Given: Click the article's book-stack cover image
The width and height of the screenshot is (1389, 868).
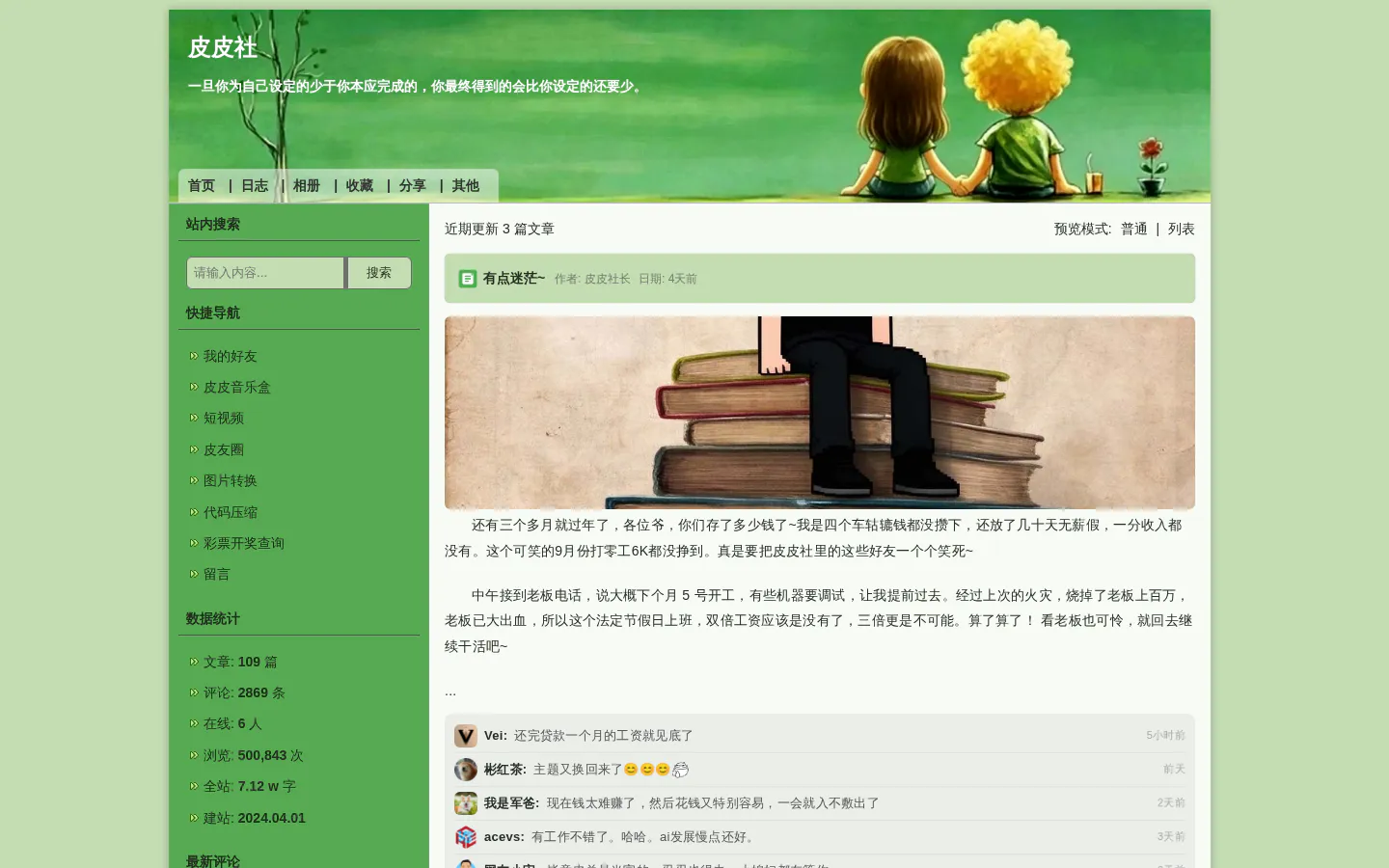Looking at the screenshot, I should point(820,413).
